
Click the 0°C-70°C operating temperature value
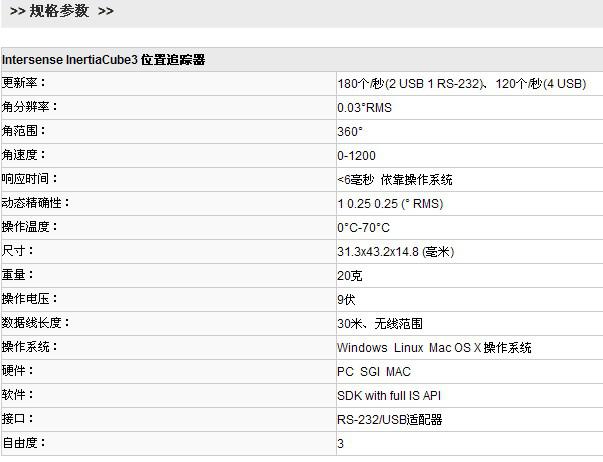(x=364, y=228)
